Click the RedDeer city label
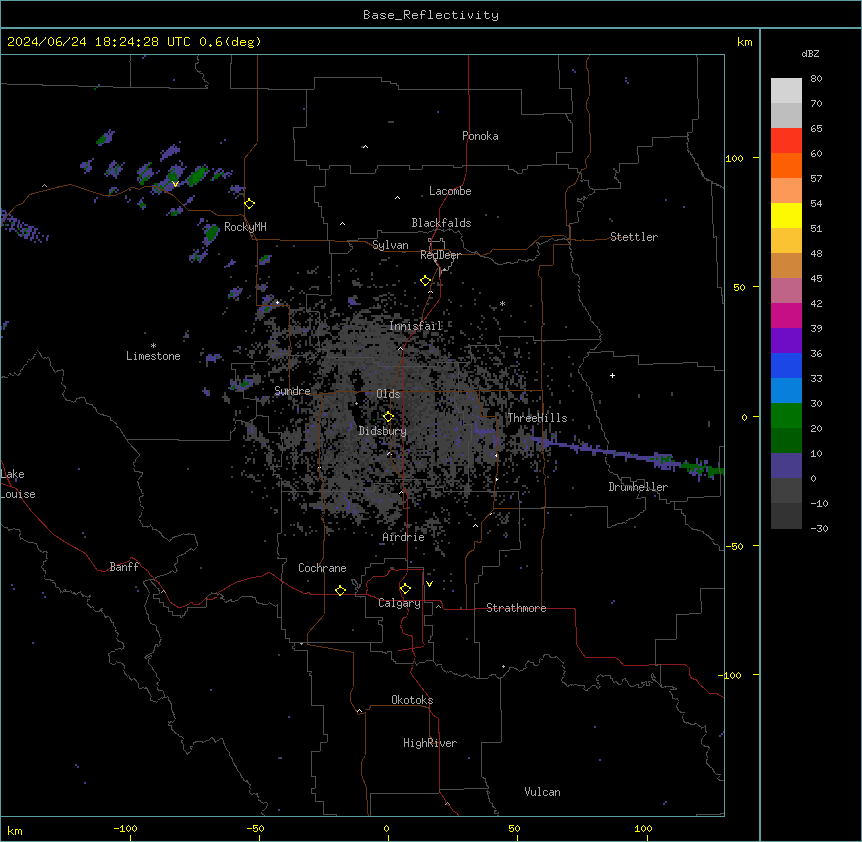Viewport: 862px width, 842px height. (440, 255)
